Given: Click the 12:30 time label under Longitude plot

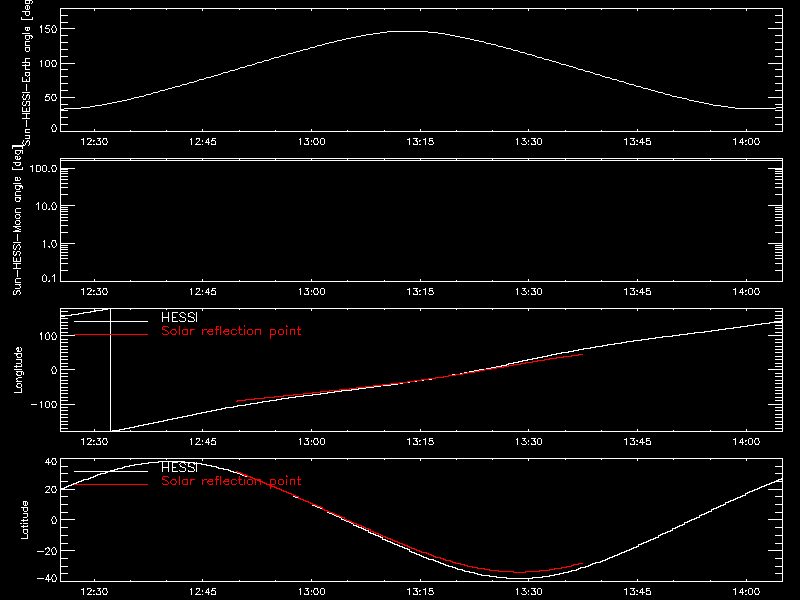Looking at the screenshot, I should click(x=94, y=442).
